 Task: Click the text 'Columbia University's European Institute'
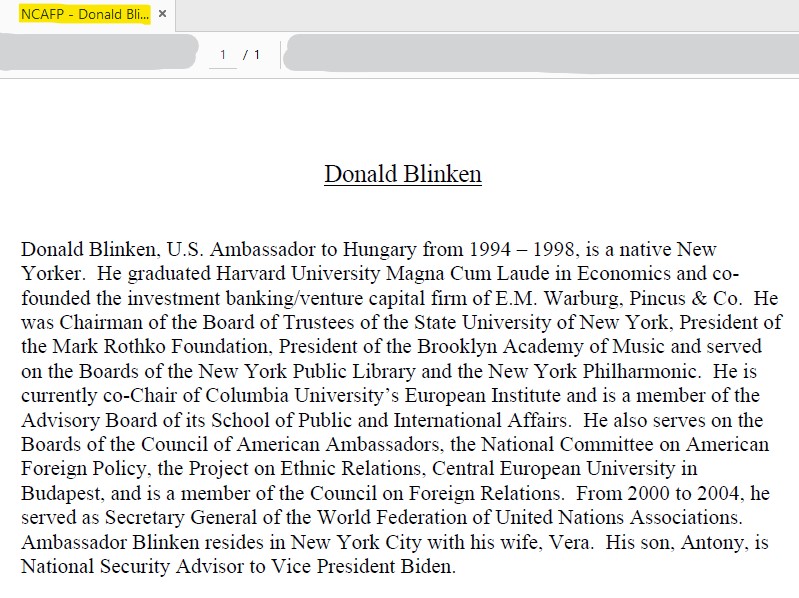(383, 395)
